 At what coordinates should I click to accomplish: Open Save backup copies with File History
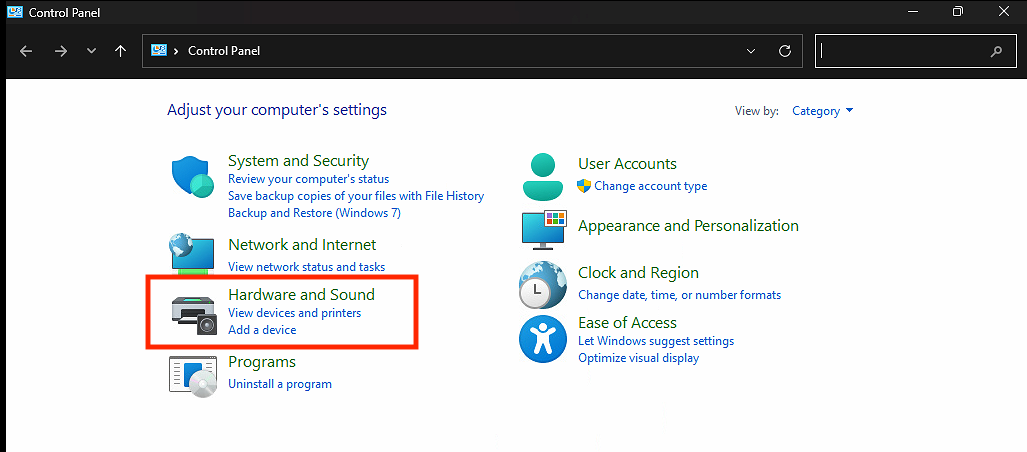click(356, 196)
